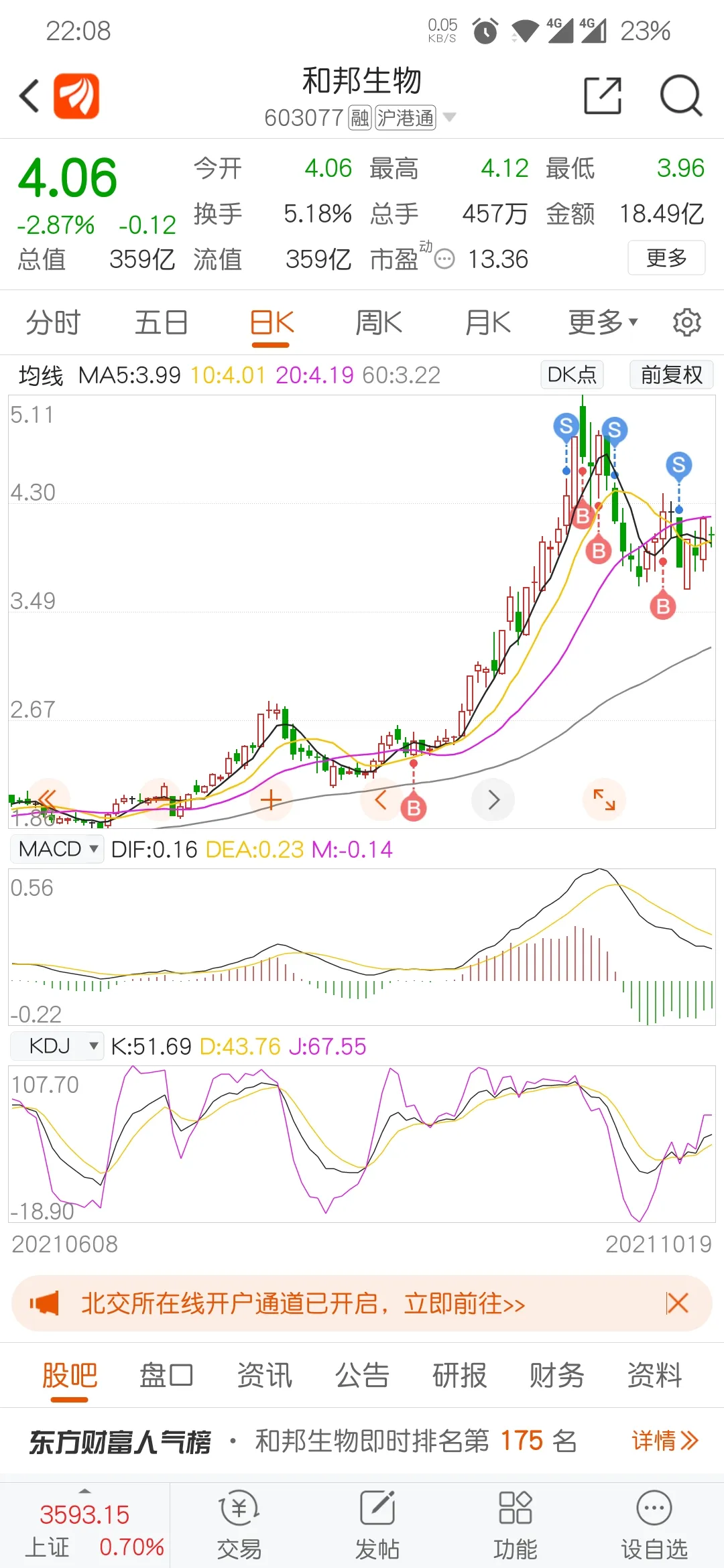Tap the right arrow on chart
The image size is (724, 1568).
coord(493,799)
